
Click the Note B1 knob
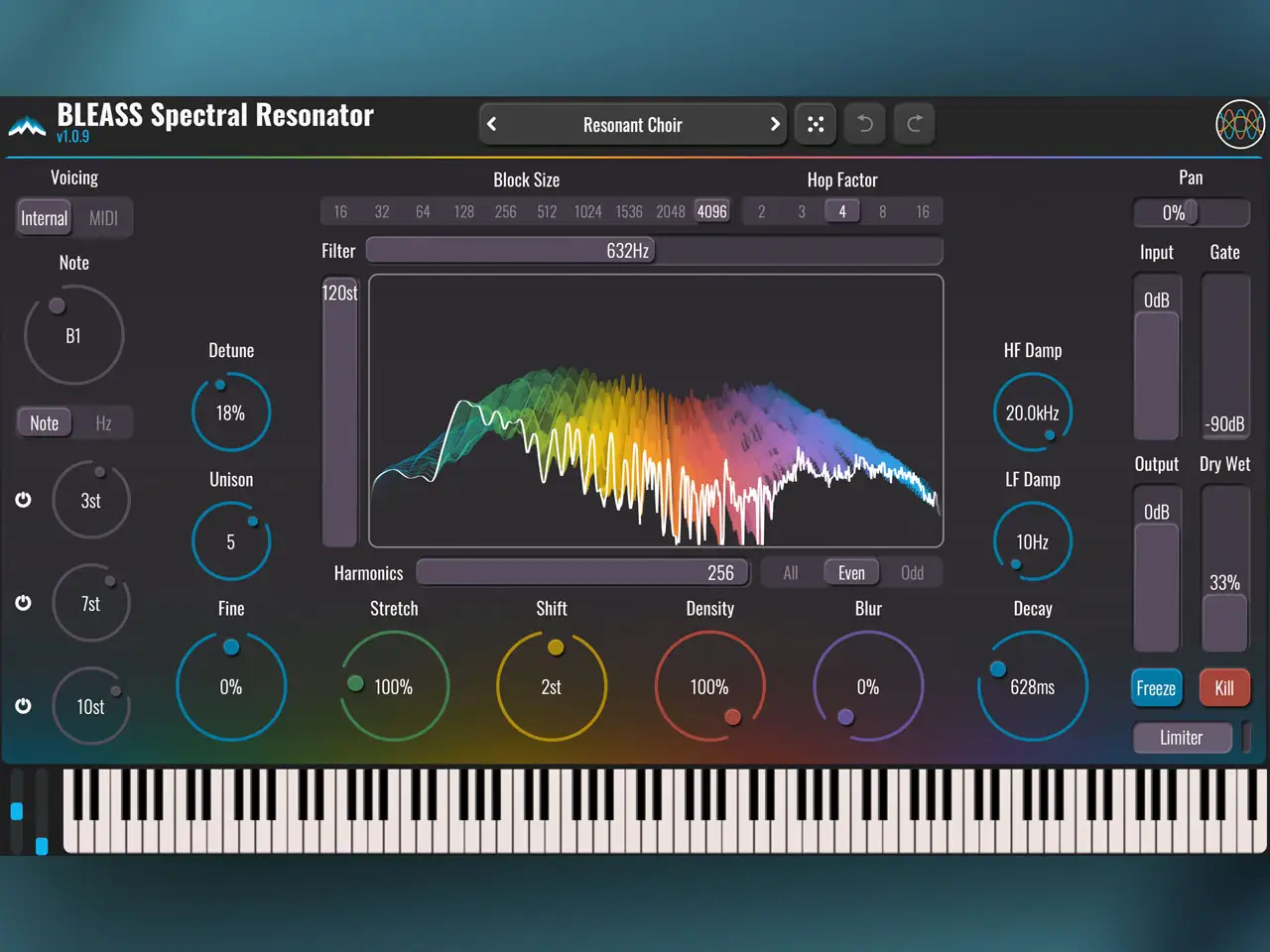73,335
